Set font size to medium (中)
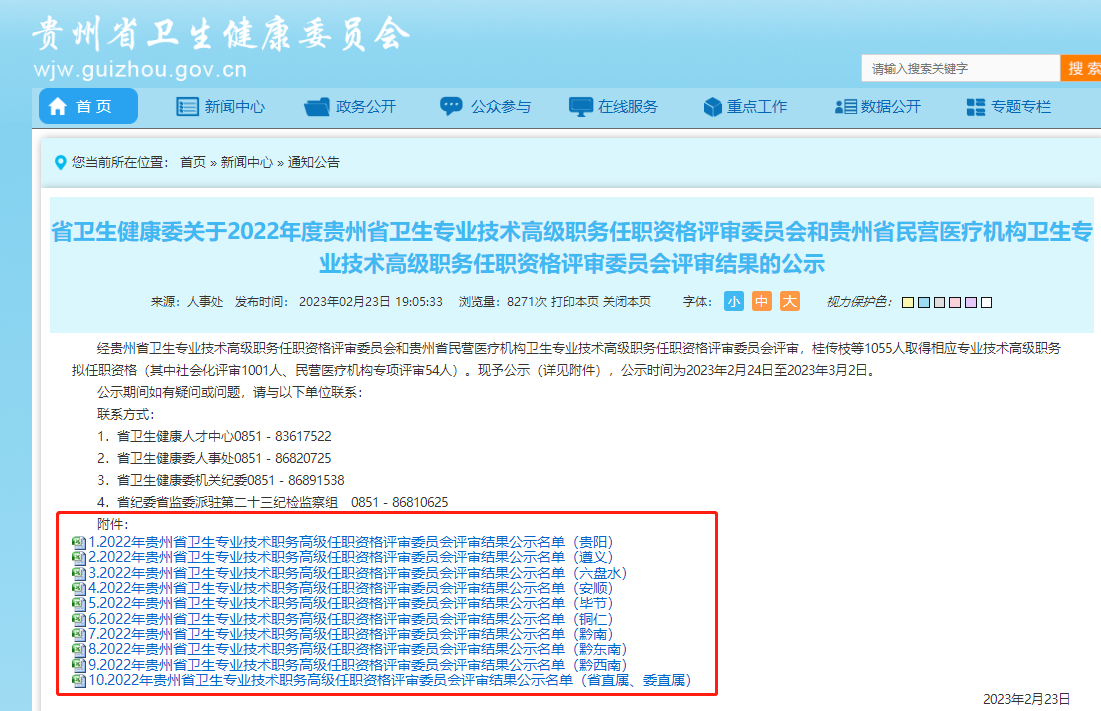The image size is (1101, 711). pos(762,301)
